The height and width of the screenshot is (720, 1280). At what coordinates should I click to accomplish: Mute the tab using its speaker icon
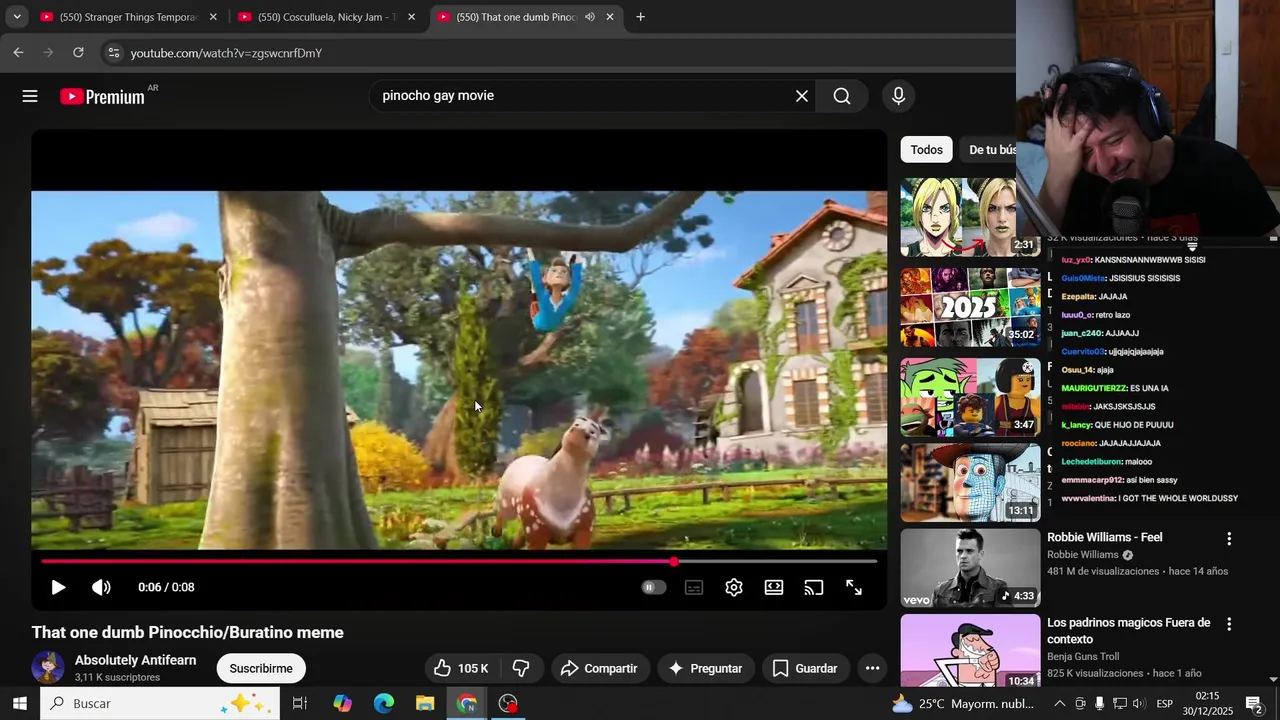pyautogui.click(x=590, y=17)
